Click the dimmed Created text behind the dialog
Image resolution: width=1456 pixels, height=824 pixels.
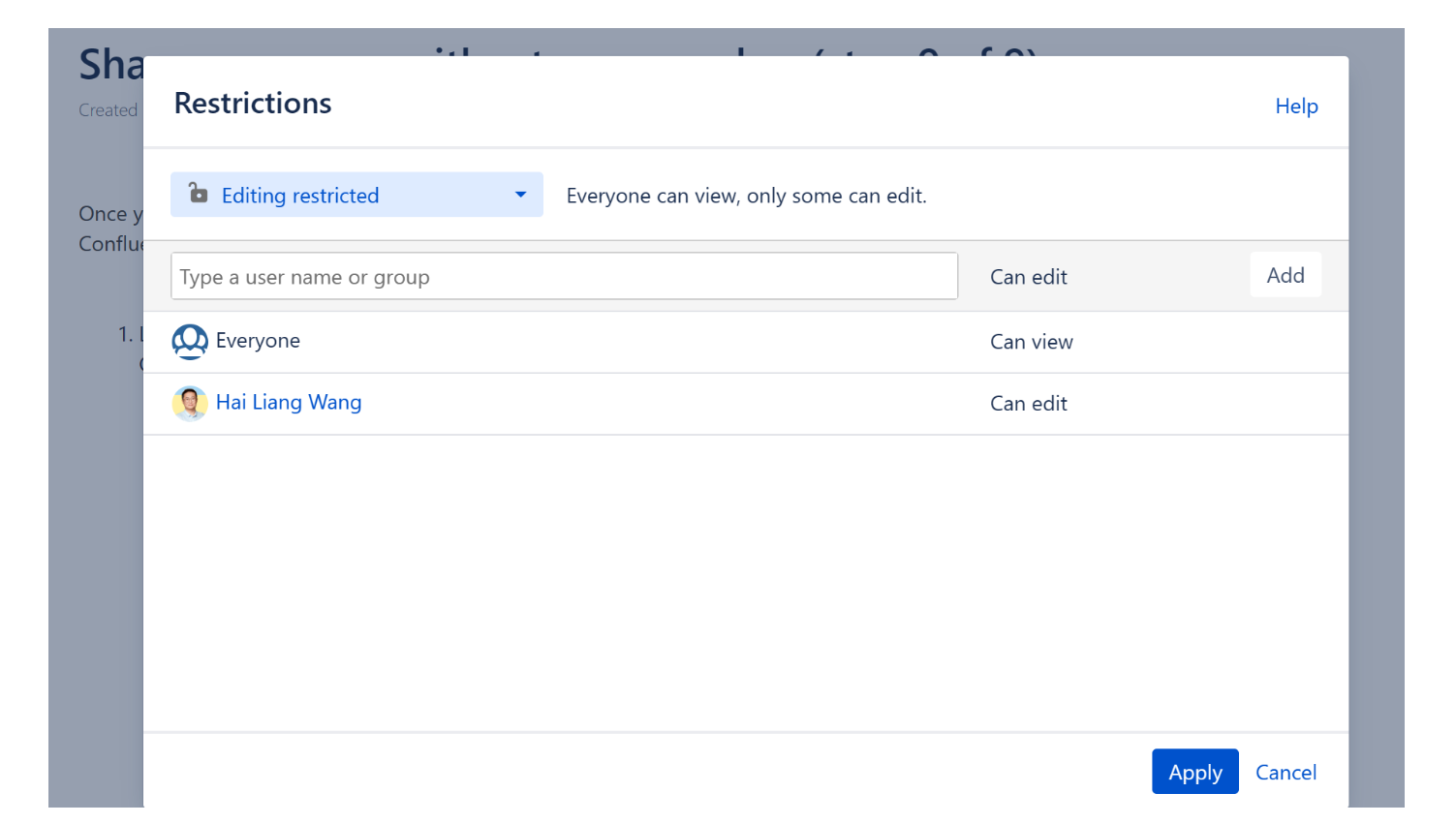click(x=108, y=110)
